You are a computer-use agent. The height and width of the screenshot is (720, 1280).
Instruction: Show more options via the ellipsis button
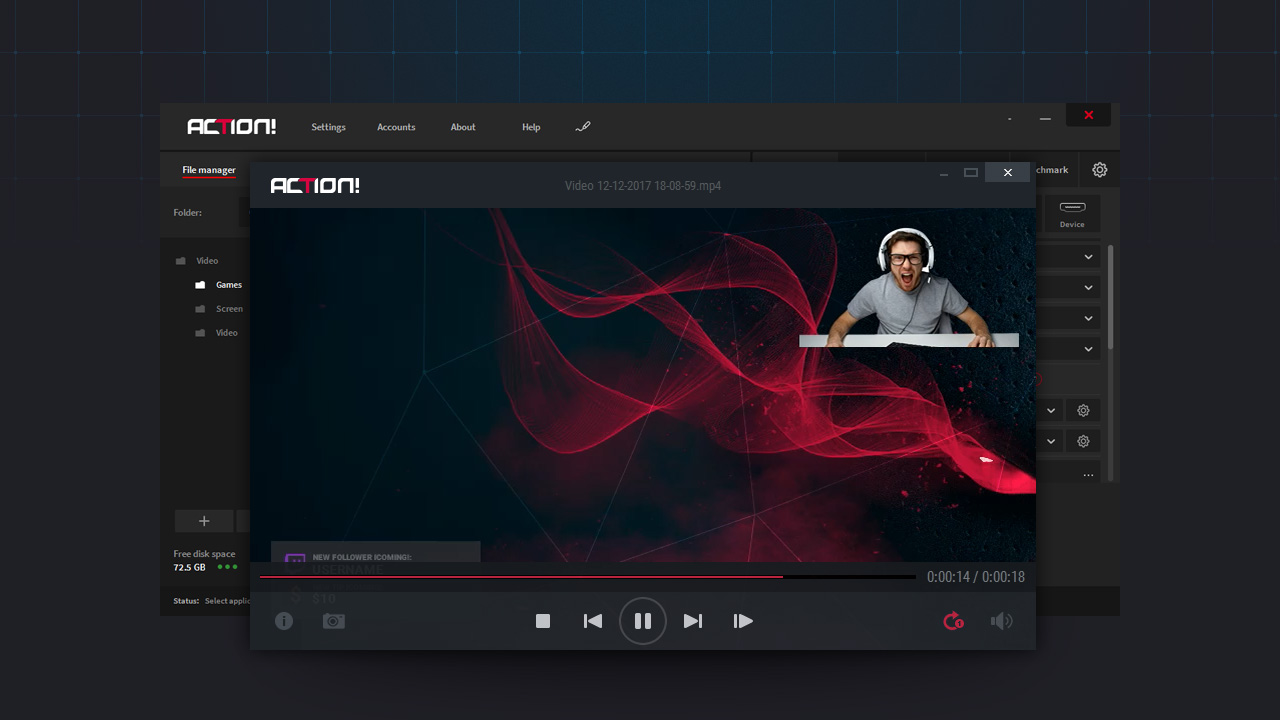pyautogui.click(x=1087, y=473)
